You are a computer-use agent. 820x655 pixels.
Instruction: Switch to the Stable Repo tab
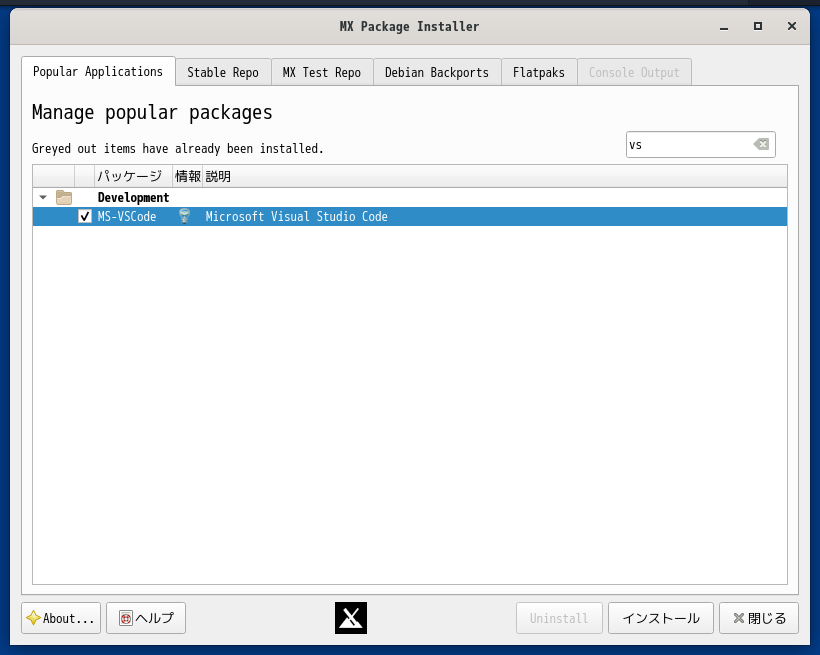click(223, 72)
